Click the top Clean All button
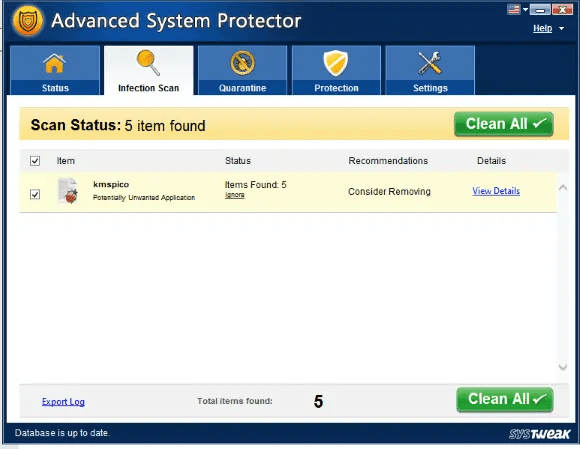580x449 pixels. tap(503, 124)
